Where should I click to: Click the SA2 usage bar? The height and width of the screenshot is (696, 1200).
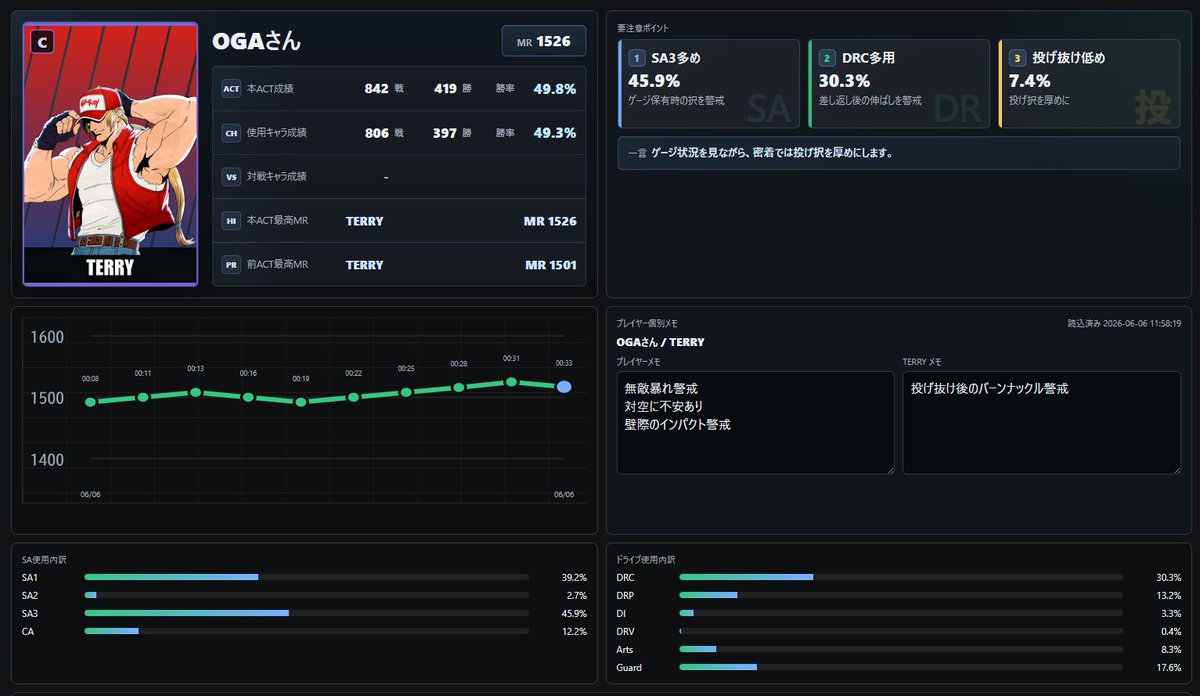[307, 595]
